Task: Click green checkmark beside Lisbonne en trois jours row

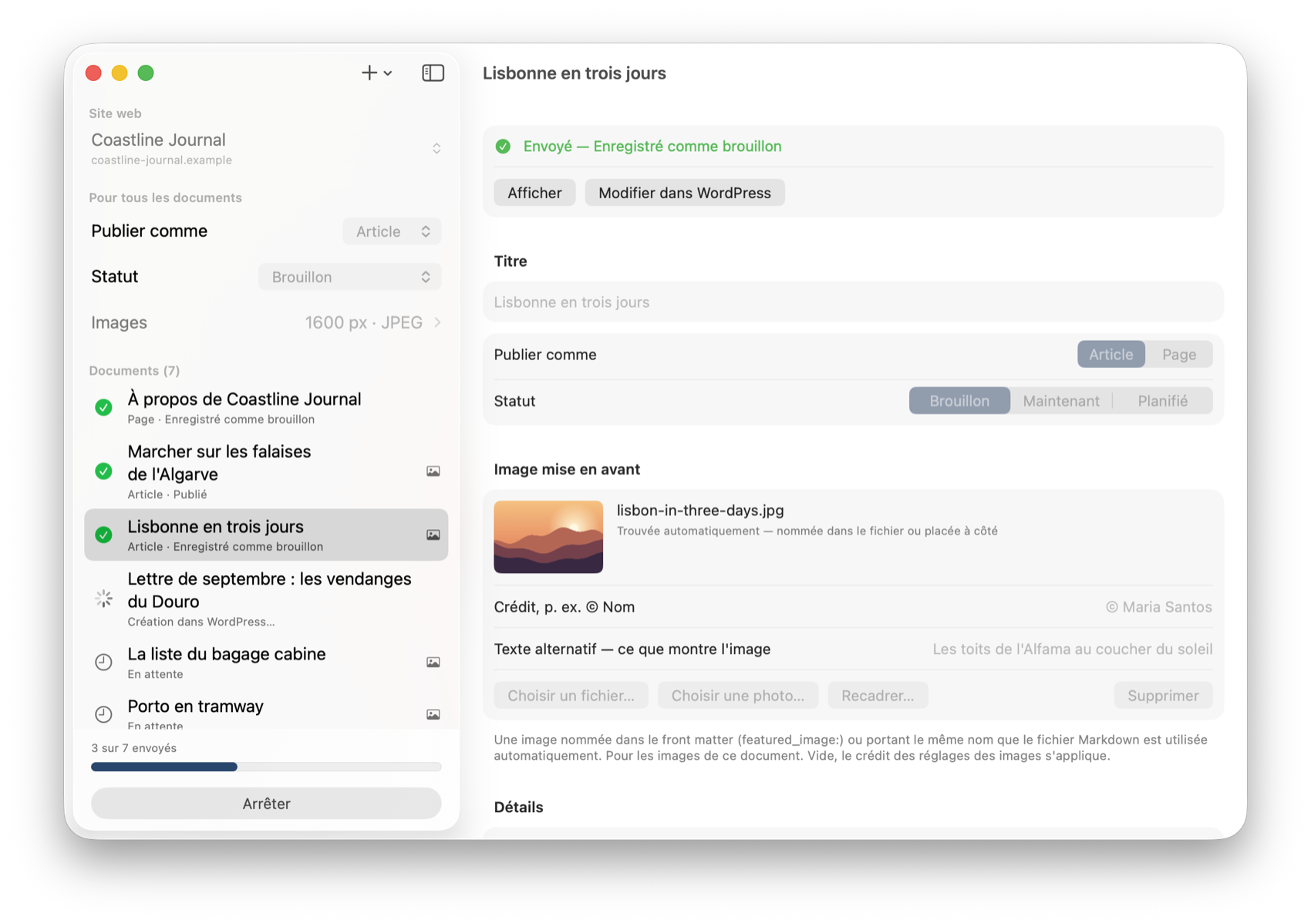Action: point(103,535)
